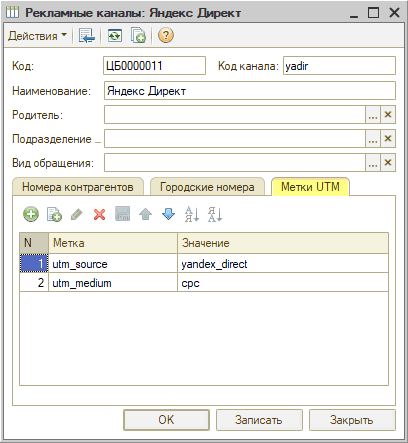This screenshot has width=408, height=443.
Task: Clear the Вид обращения field with X
Action: pyautogui.click(x=388, y=163)
